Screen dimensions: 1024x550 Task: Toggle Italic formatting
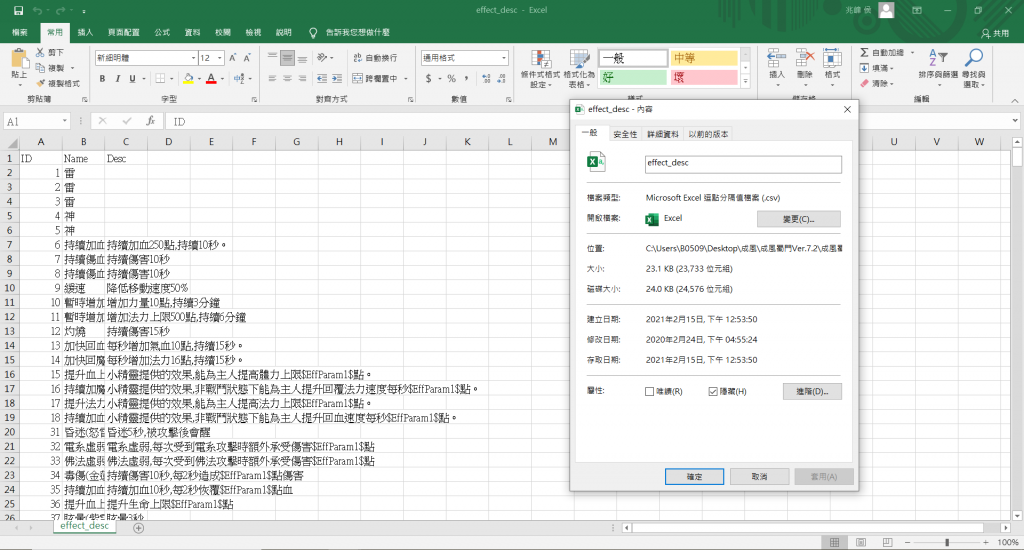click(118, 78)
